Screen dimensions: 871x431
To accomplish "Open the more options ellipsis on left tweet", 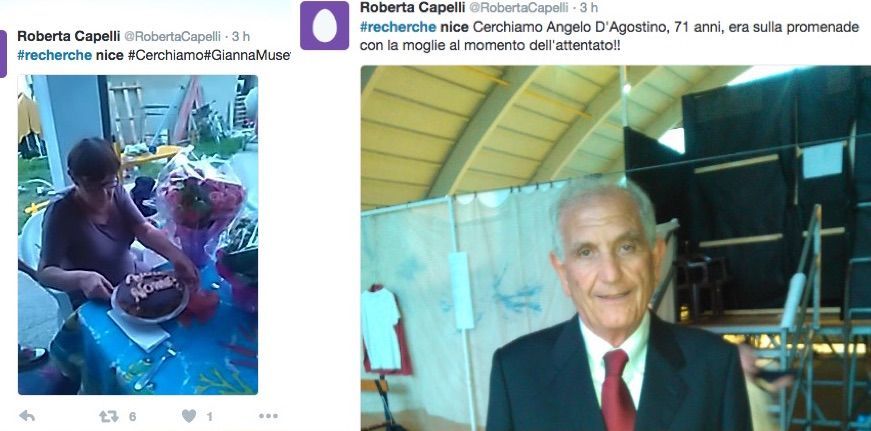I will tap(268, 416).
